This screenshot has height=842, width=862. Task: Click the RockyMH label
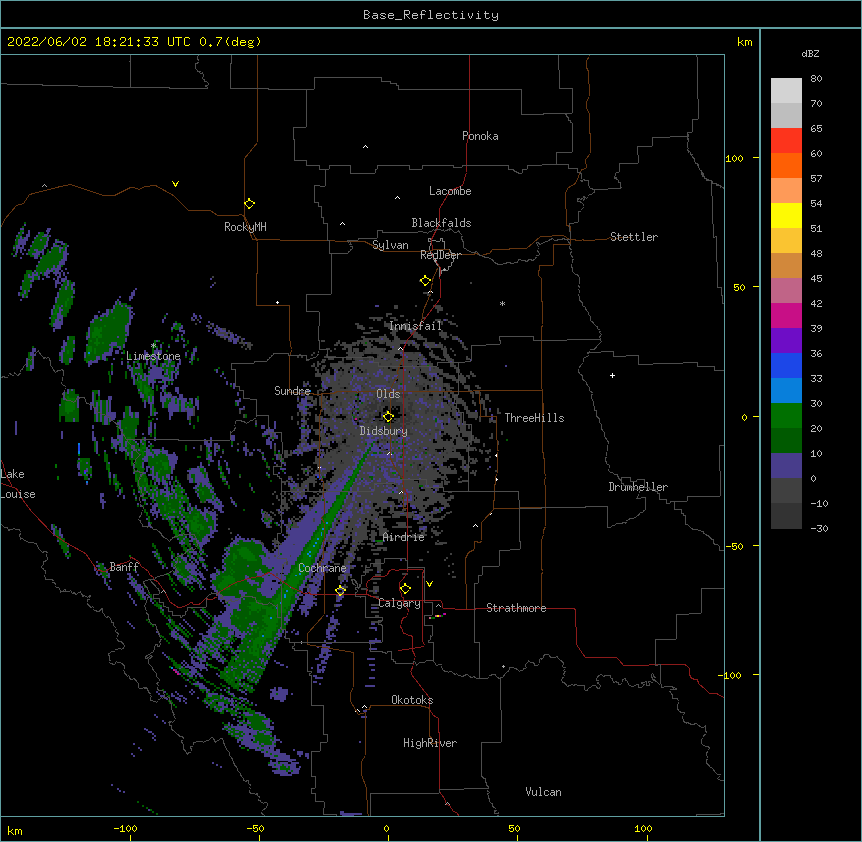click(245, 227)
